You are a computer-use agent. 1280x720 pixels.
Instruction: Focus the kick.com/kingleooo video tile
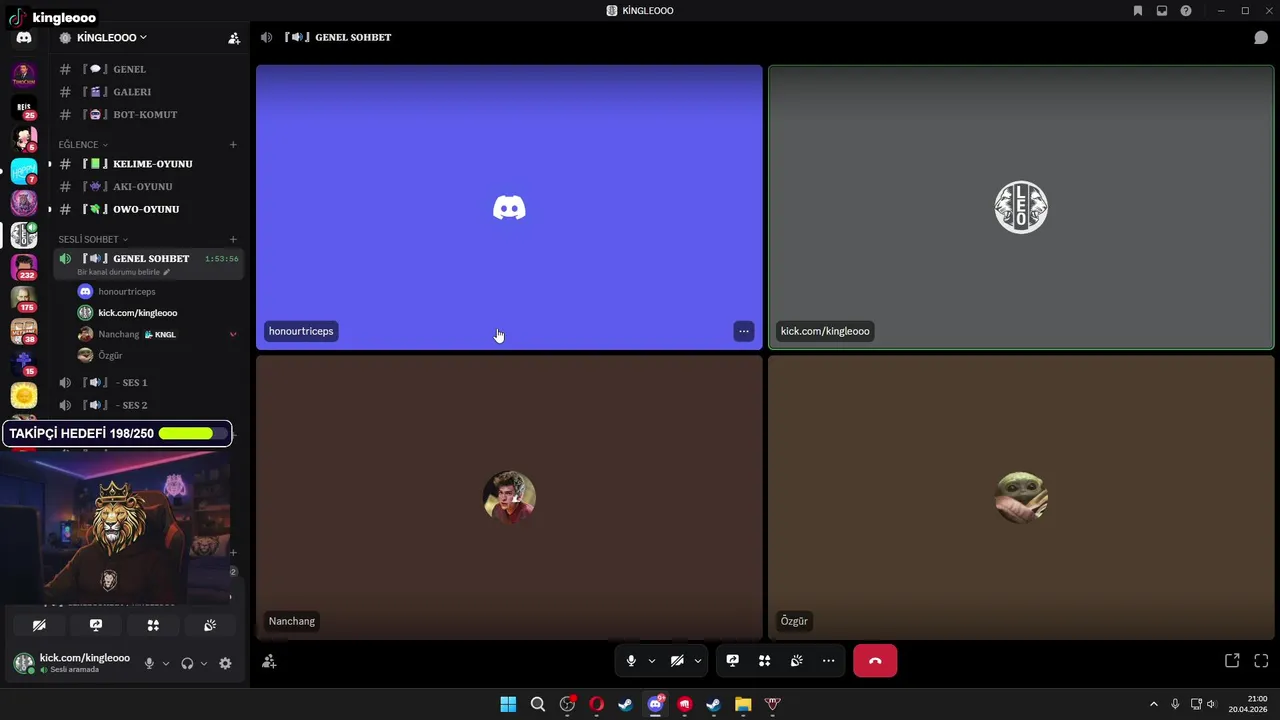click(x=1021, y=208)
